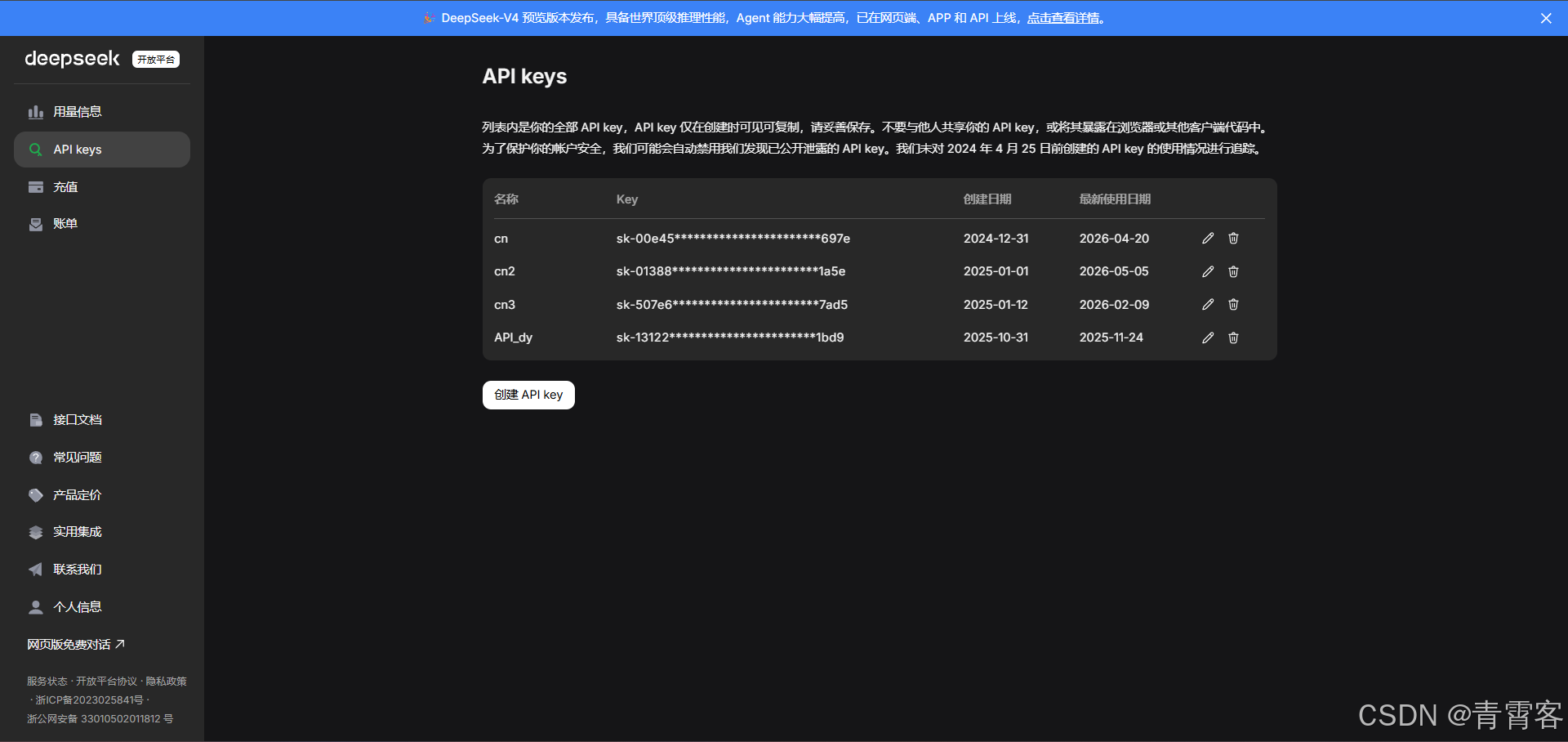Open 联系我们 contact page
The height and width of the screenshot is (742, 1568).
point(102,570)
